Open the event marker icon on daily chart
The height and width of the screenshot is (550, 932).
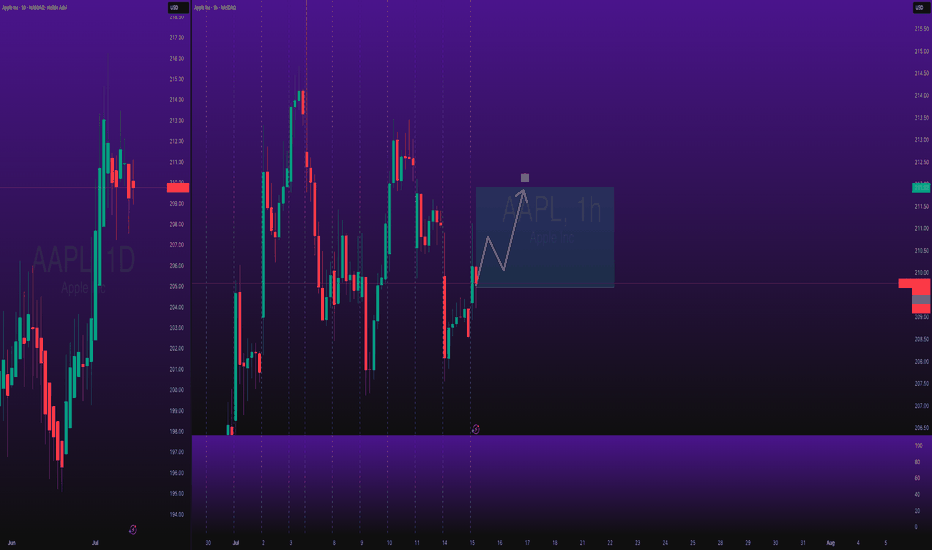[133, 529]
